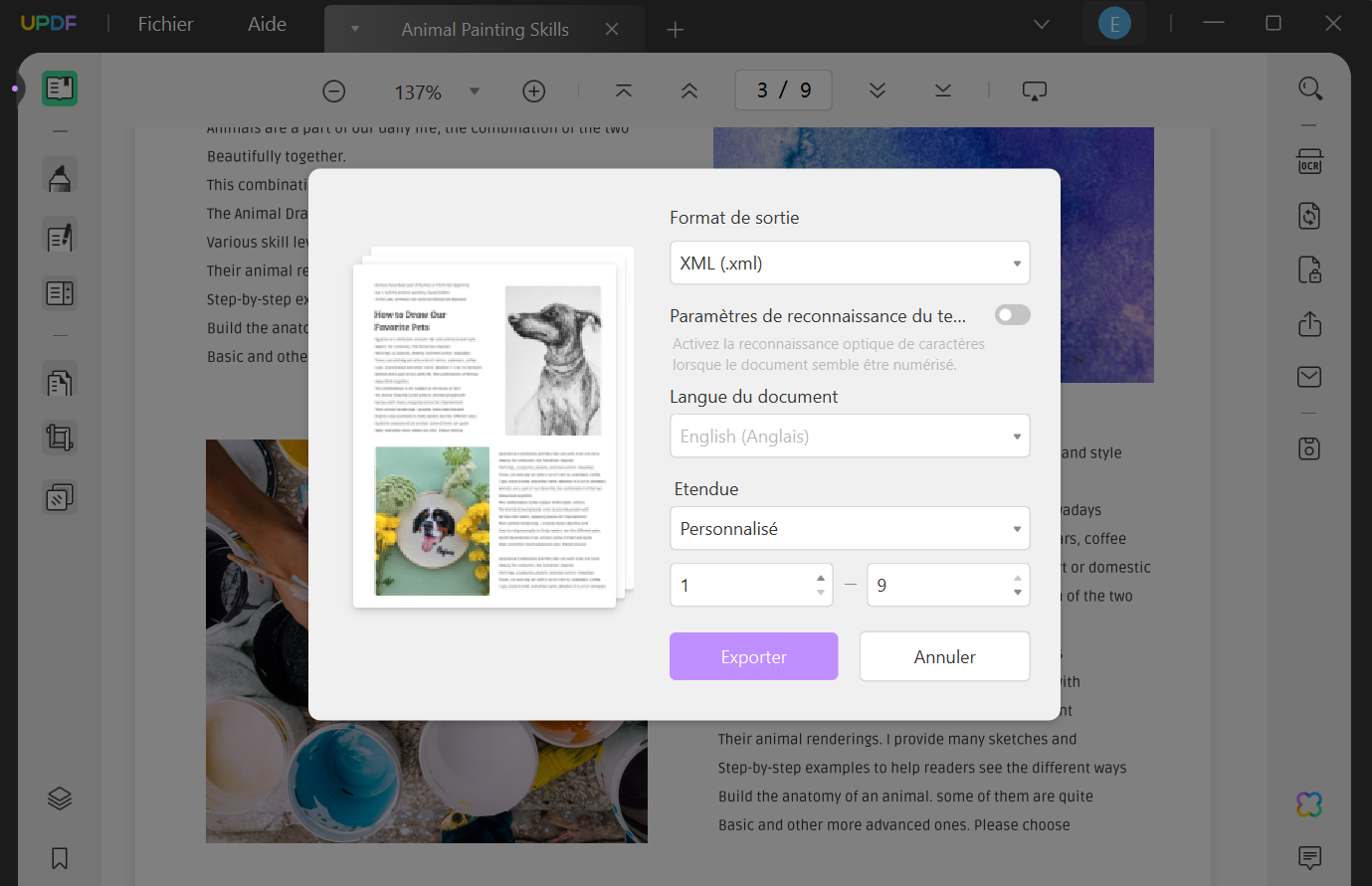This screenshot has height=886, width=1372.
Task: Open the Format de sortie dropdown
Action: [x=849, y=262]
